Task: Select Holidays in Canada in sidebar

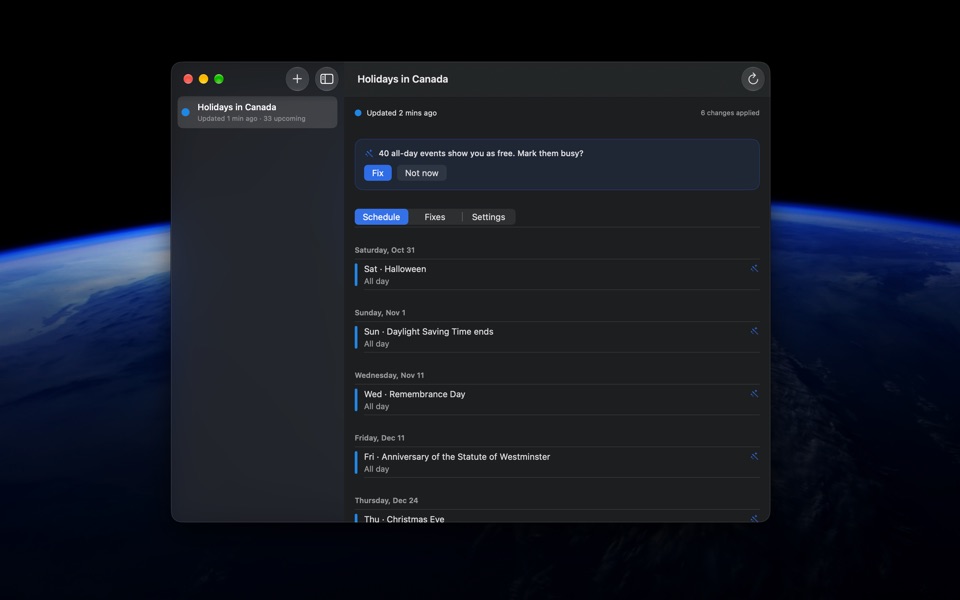Action: coord(257,112)
